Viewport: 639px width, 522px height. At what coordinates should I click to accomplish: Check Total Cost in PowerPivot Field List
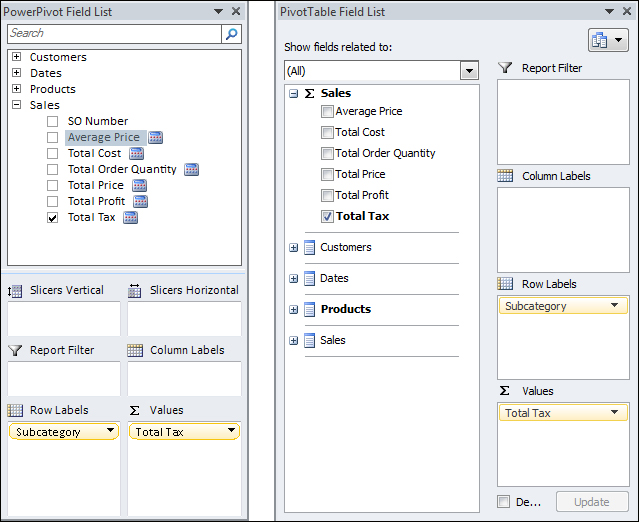click(52, 154)
